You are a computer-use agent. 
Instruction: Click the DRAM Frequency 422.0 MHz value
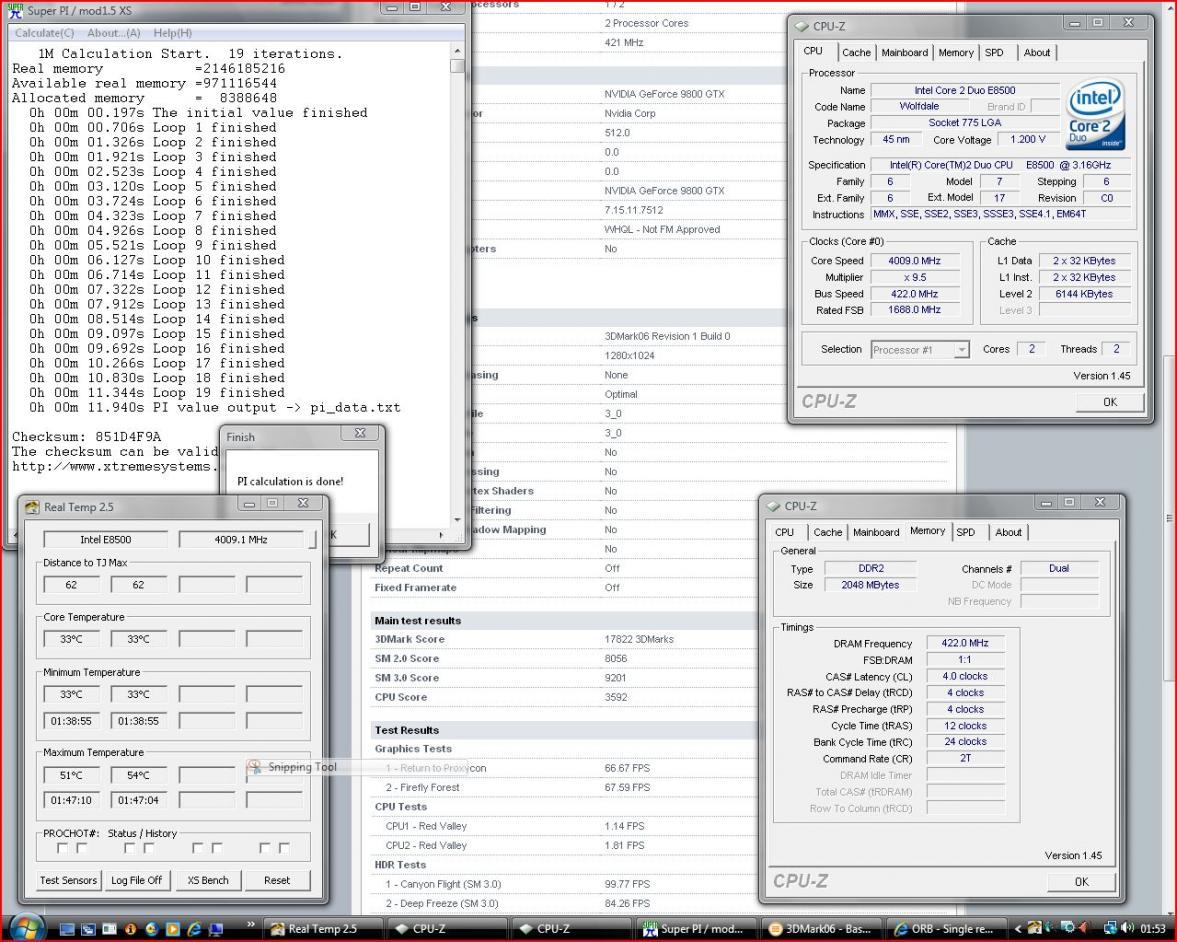pos(965,643)
